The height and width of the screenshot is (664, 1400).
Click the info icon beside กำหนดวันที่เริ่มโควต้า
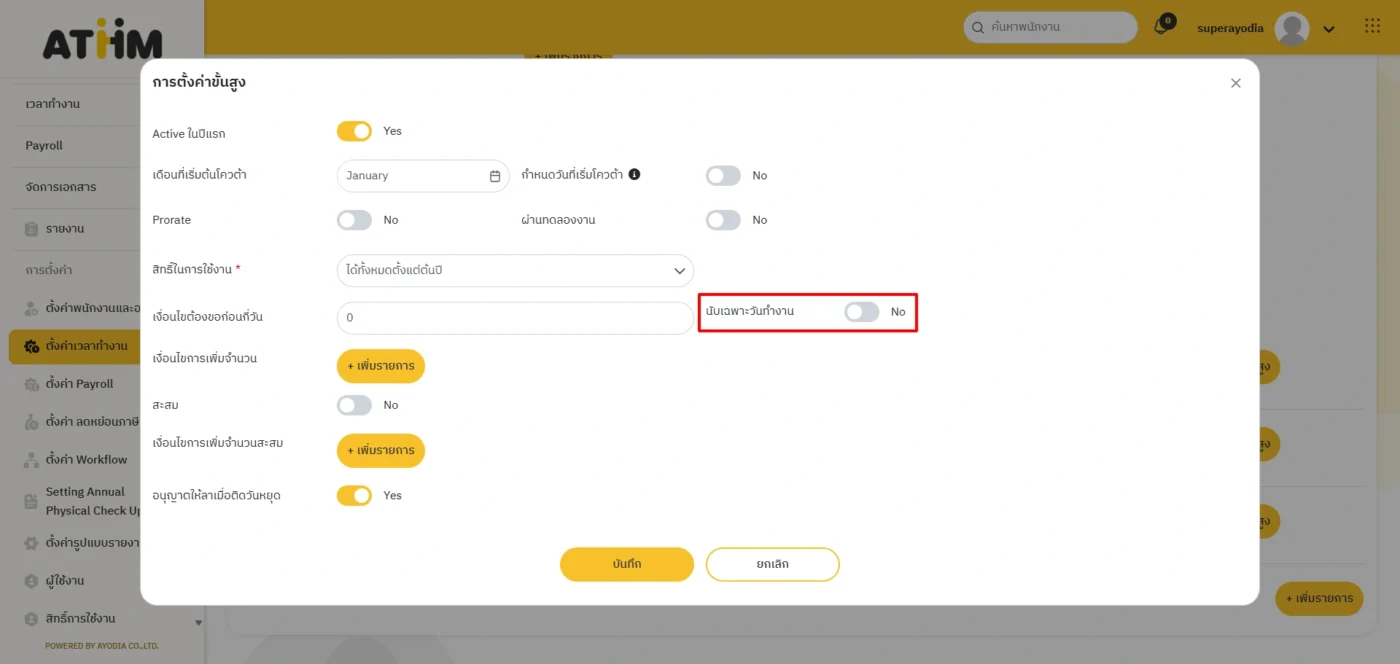point(634,174)
